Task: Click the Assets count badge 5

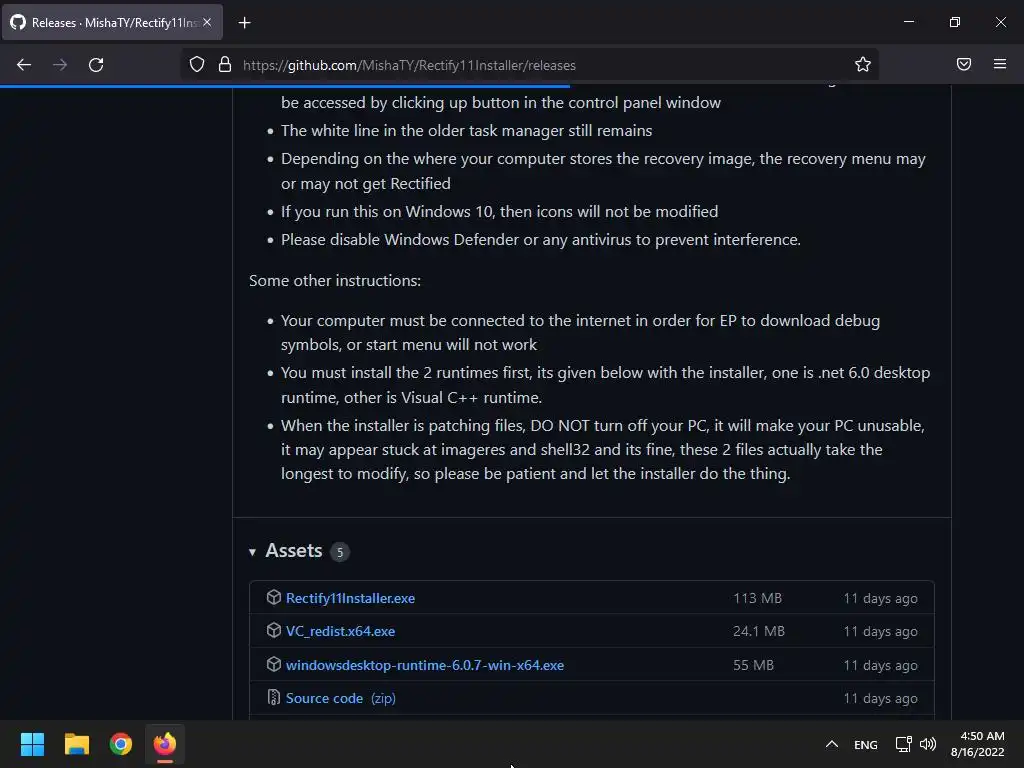Action: (x=340, y=552)
